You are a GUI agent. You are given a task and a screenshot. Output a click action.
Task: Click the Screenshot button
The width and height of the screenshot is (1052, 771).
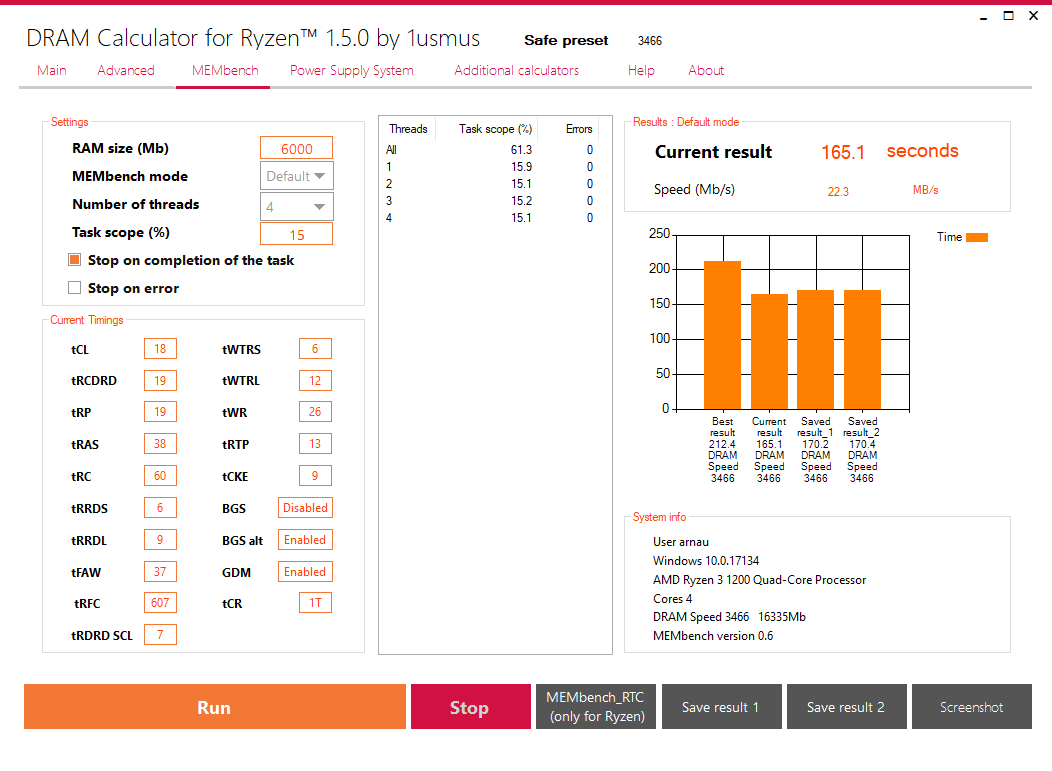(971, 707)
